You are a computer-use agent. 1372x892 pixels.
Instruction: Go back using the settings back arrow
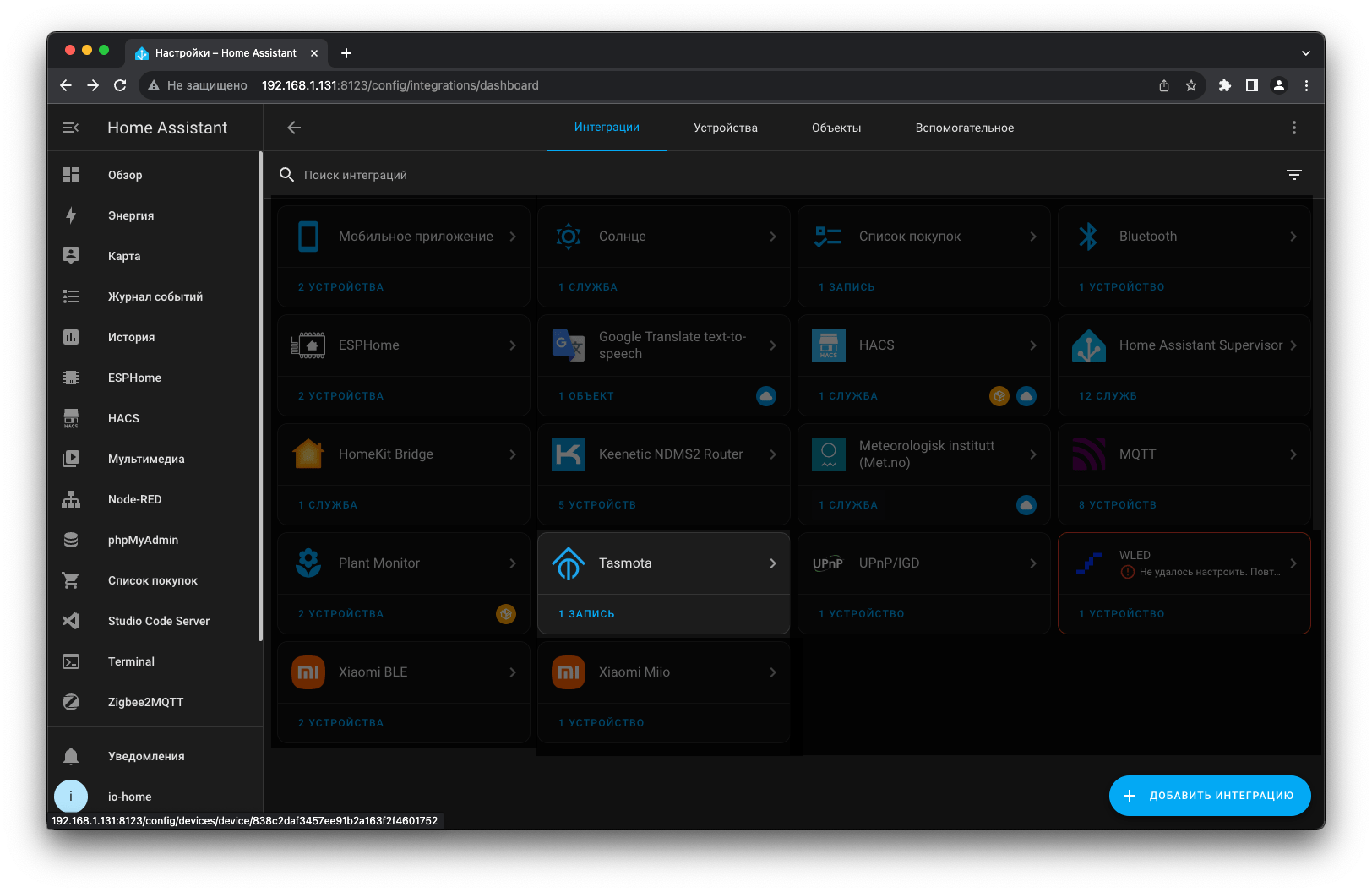pos(294,128)
